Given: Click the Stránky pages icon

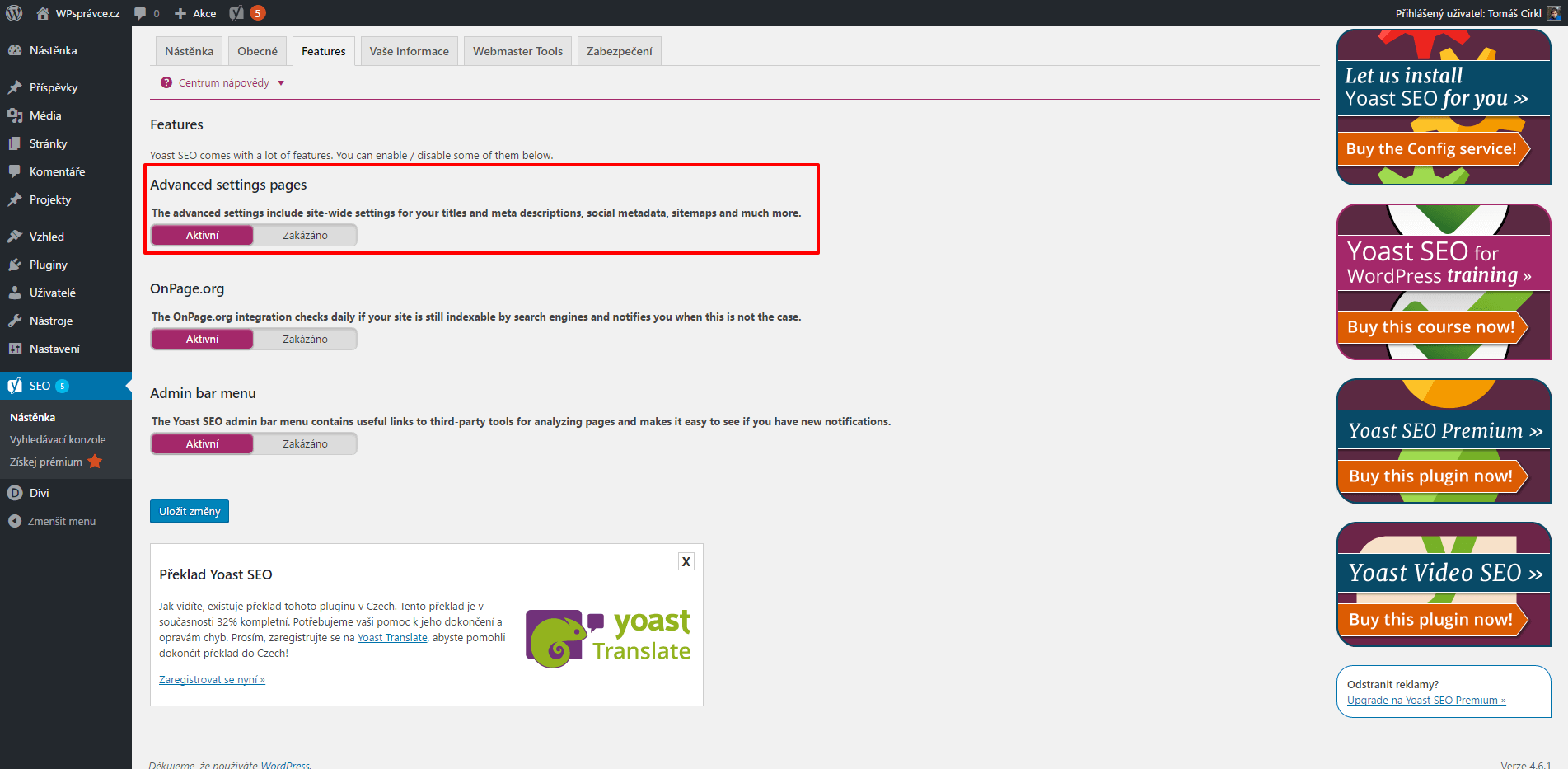Looking at the screenshot, I should pyautogui.click(x=15, y=143).
